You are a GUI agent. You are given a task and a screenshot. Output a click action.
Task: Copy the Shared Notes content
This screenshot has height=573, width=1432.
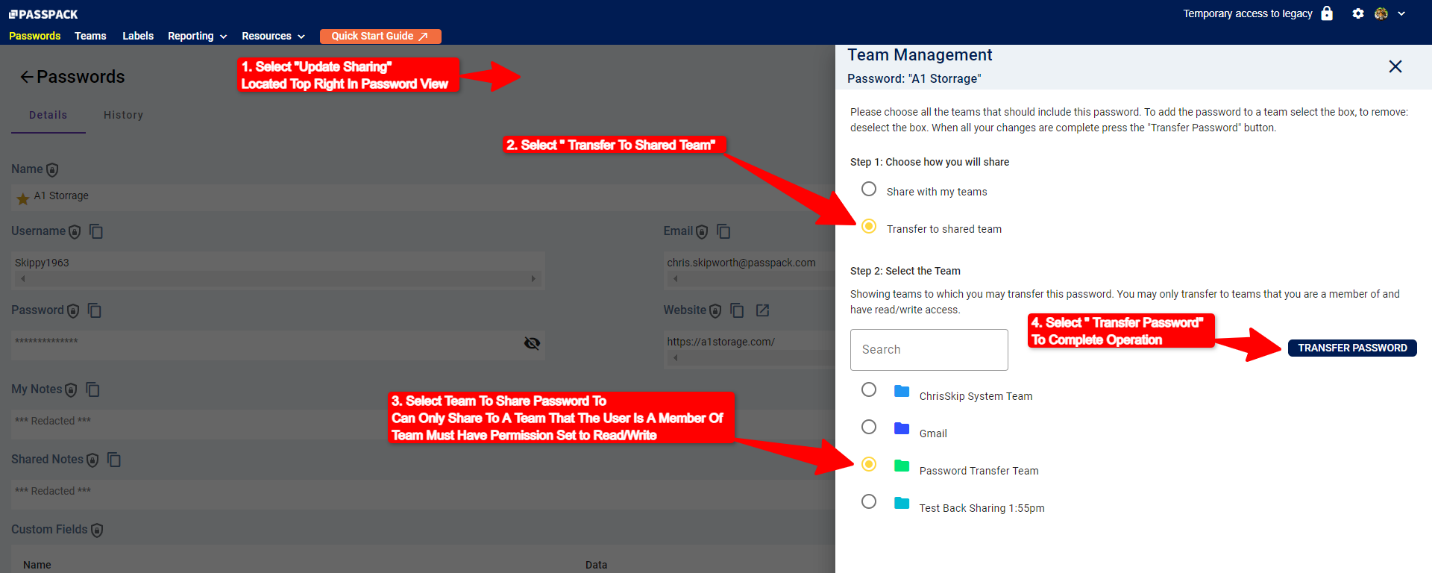[x=114, y=460]
